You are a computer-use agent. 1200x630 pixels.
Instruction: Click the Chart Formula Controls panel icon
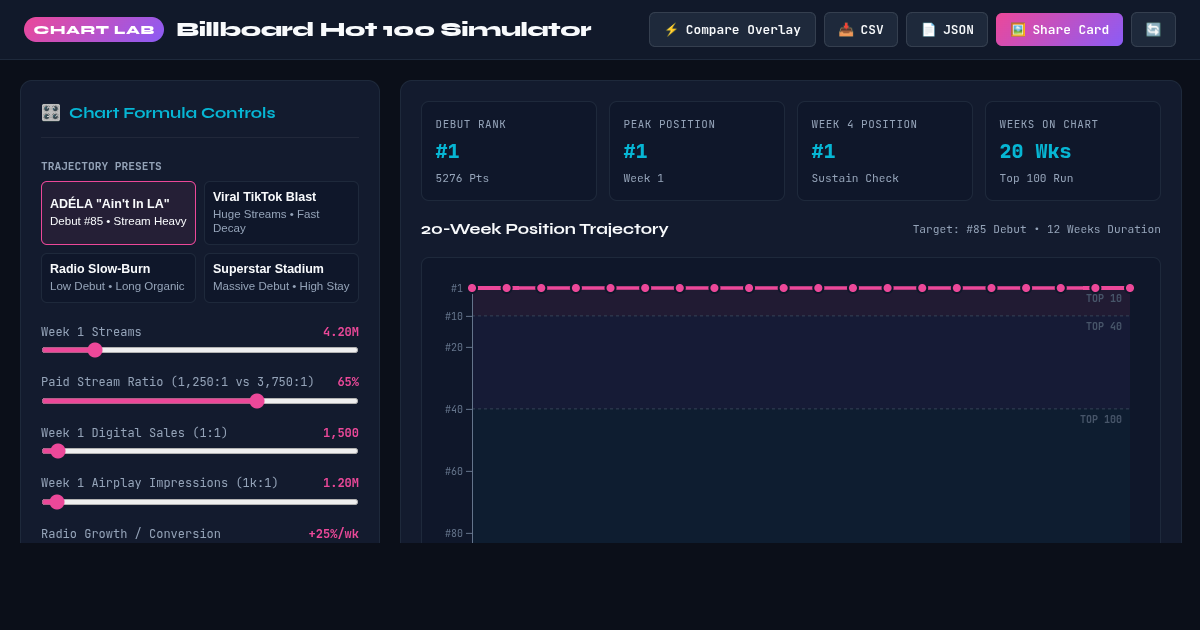(51, 113)
